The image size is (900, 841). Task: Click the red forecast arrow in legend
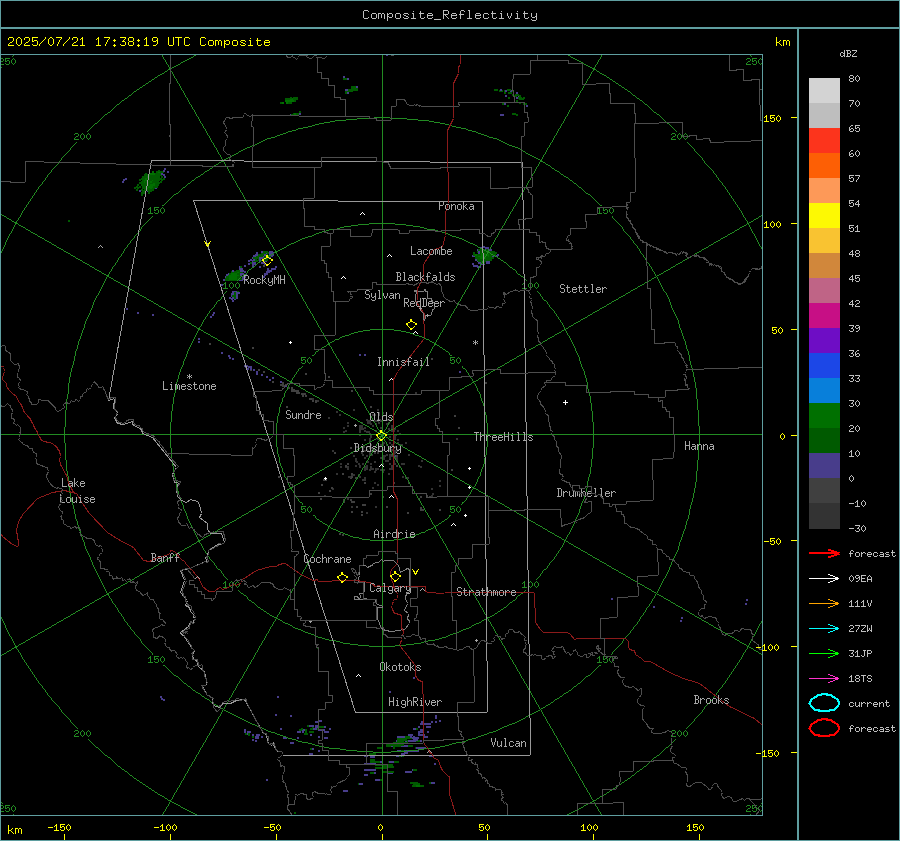pos(824,553)
